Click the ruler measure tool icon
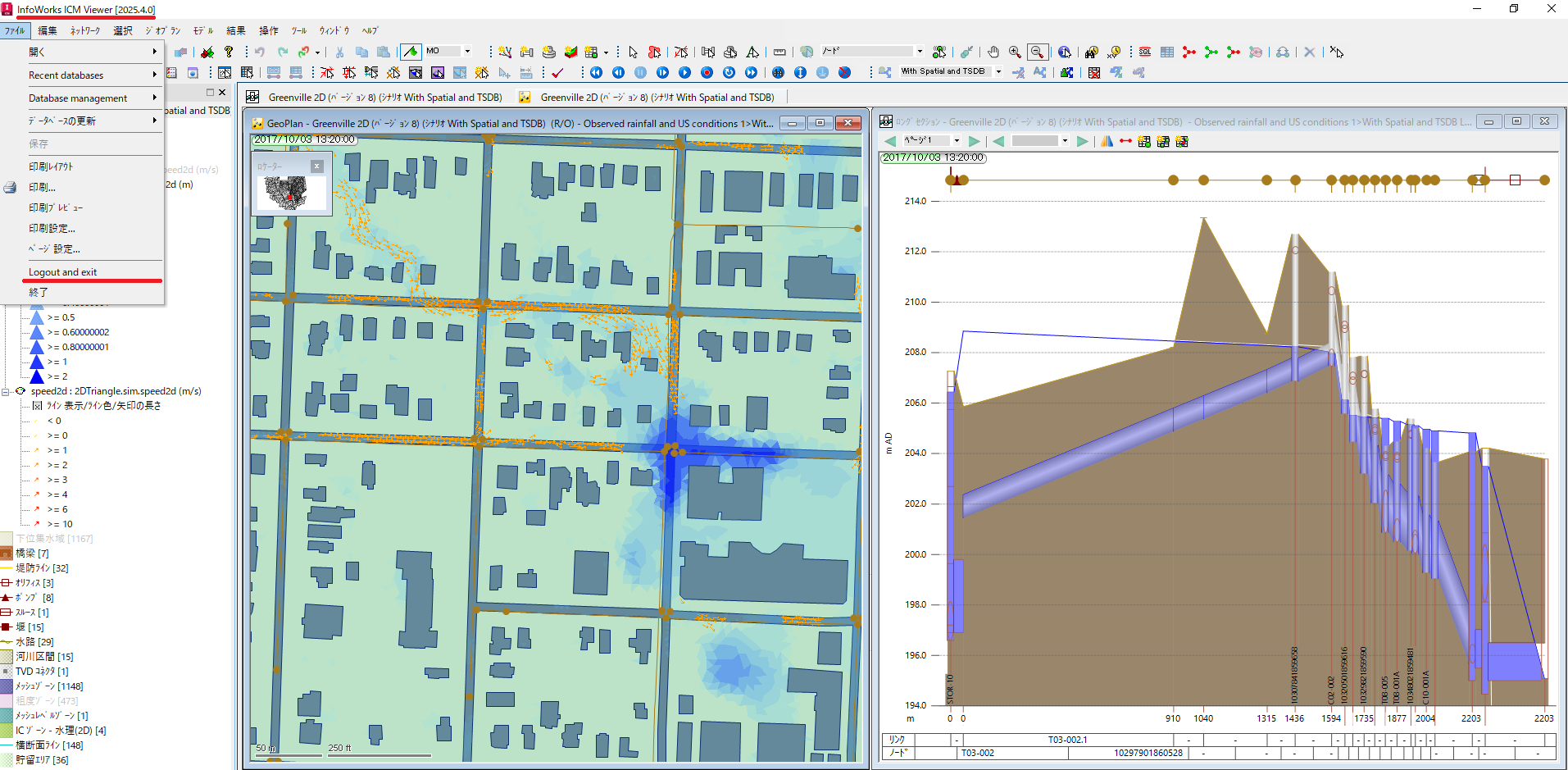Image resolution: width=1568 pixels, height=770 pixels. coord(779,52)
